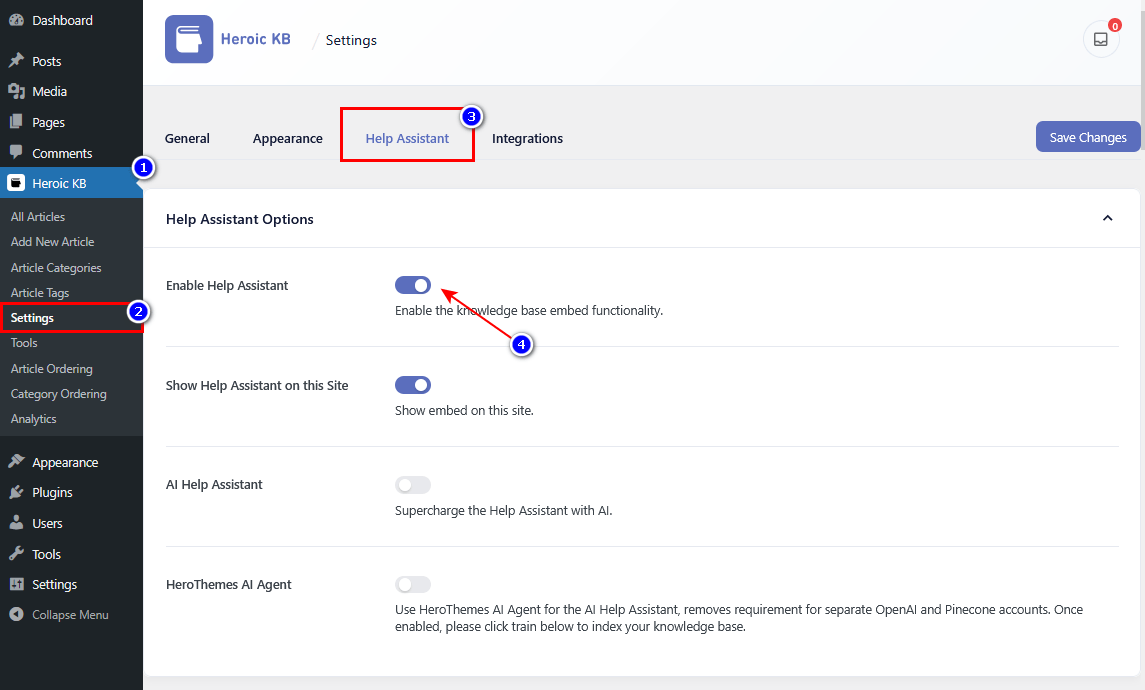This screenshot has width=1145, height=690.
Task: Click the Collapse Menu arrow icon
Action: pyautogui.click(x=16, y=614)
